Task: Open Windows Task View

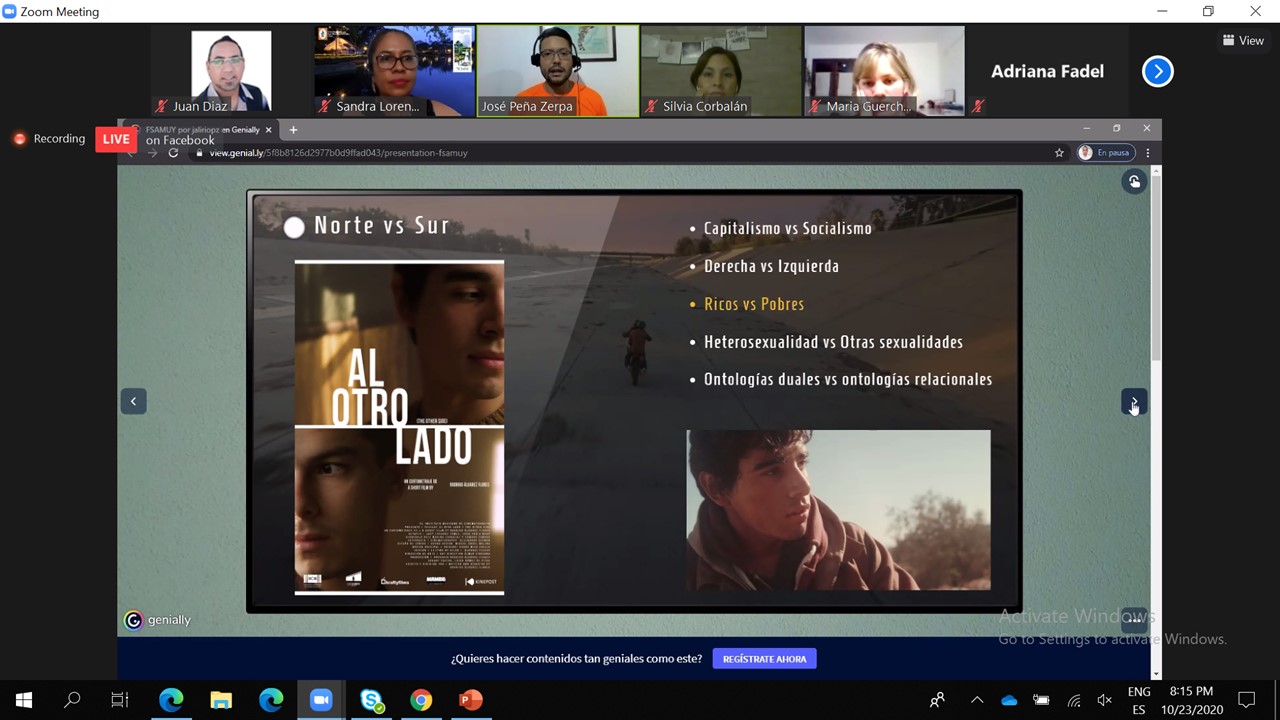Action: coord(120,700)
